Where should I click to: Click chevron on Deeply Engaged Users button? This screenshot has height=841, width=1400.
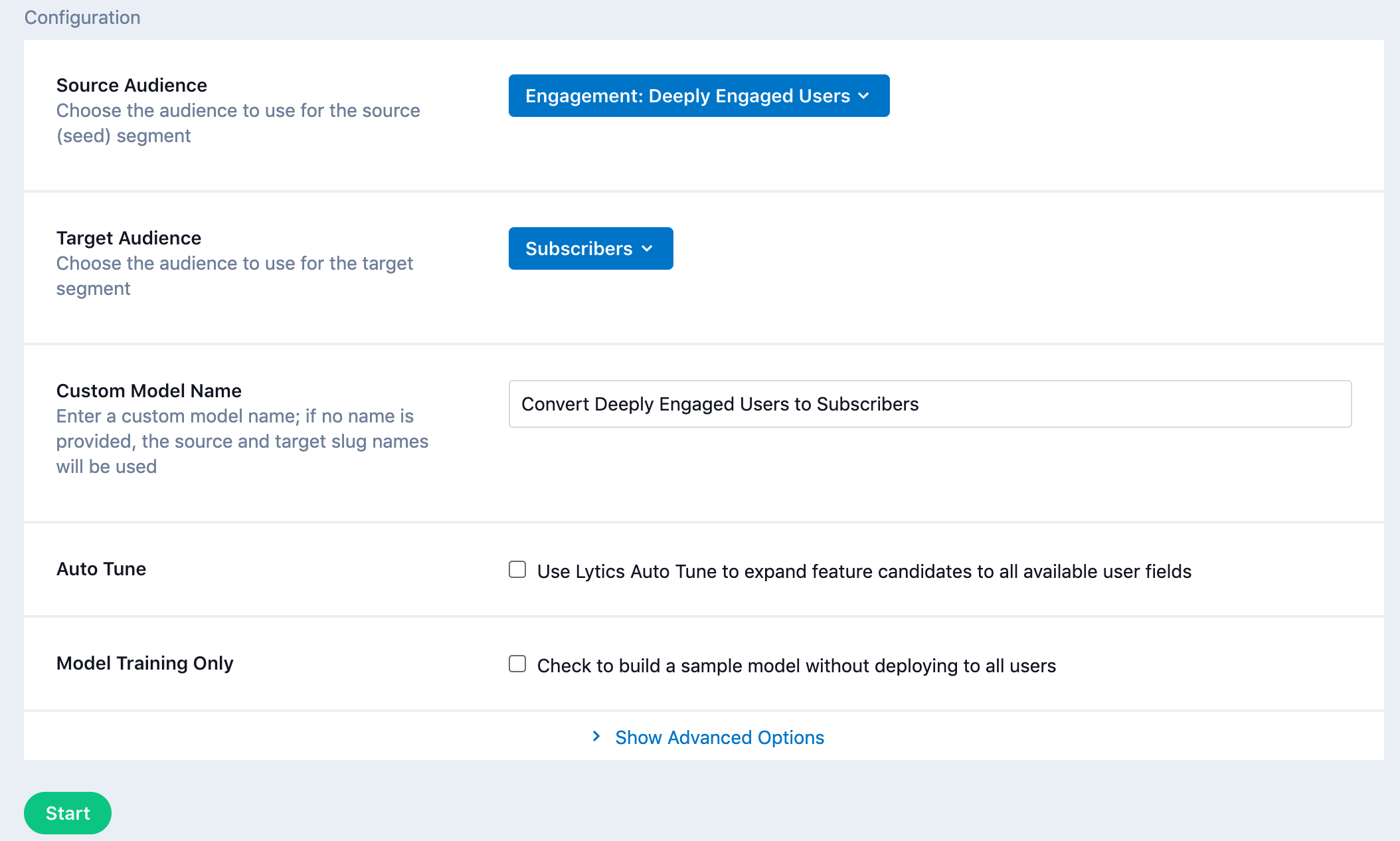pos(863,96)
